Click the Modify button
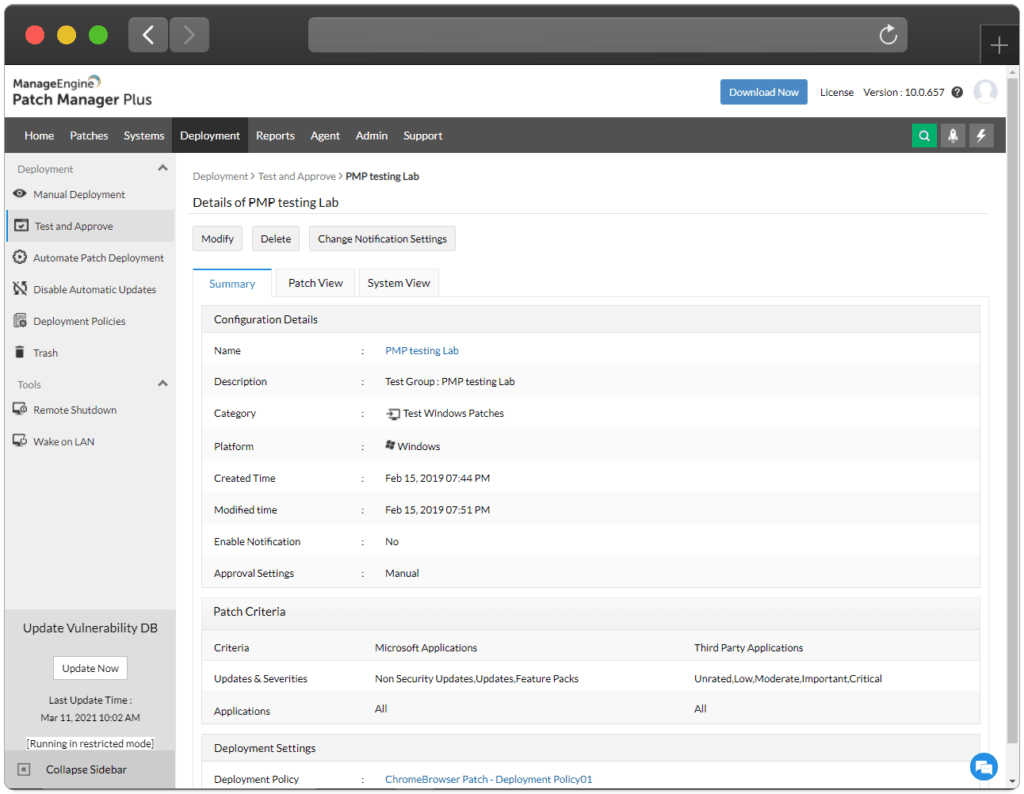 [217, 239]
